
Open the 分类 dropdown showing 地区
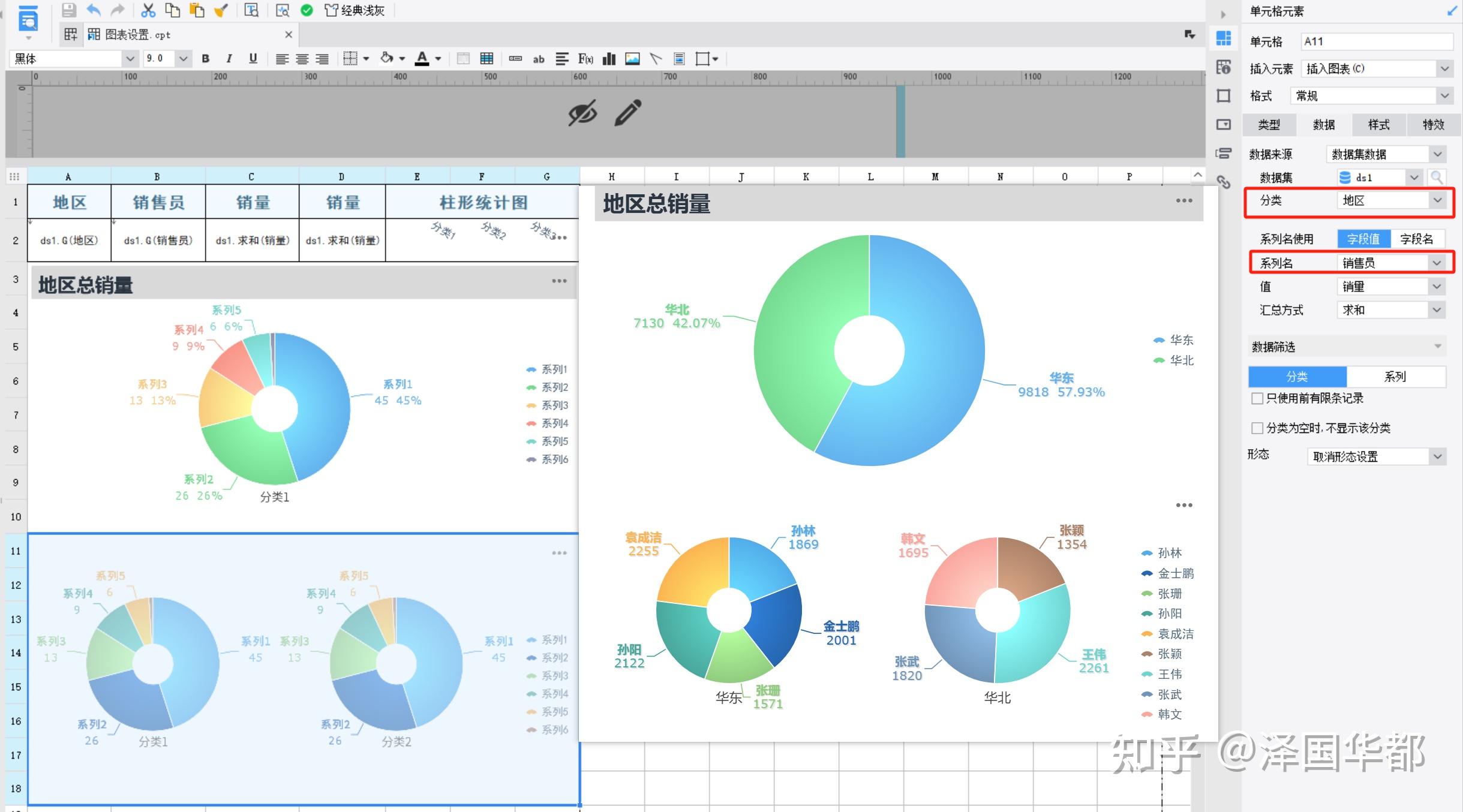tap(1436, 200)
